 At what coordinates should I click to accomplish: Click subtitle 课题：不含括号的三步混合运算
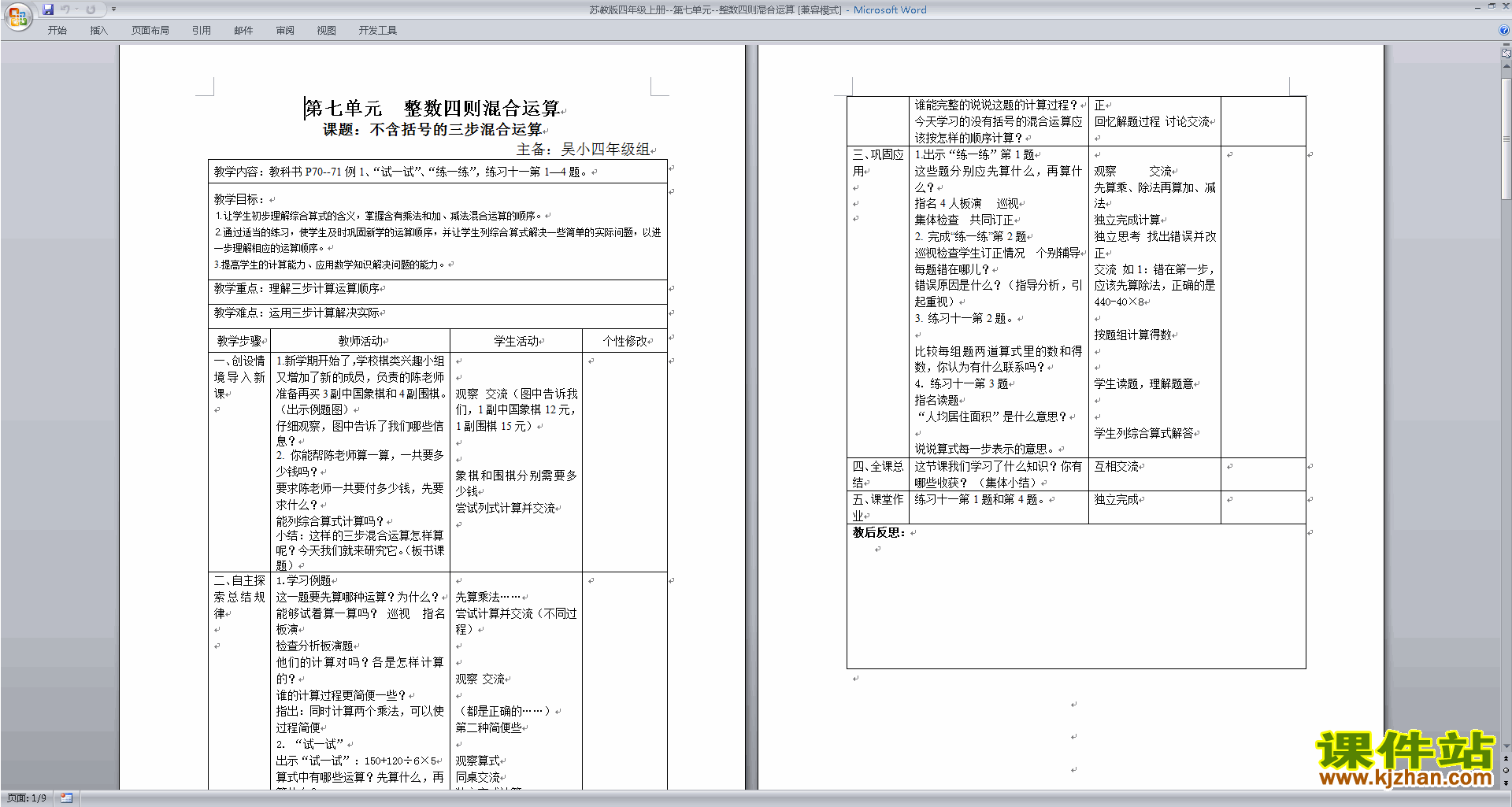point(432,130)
